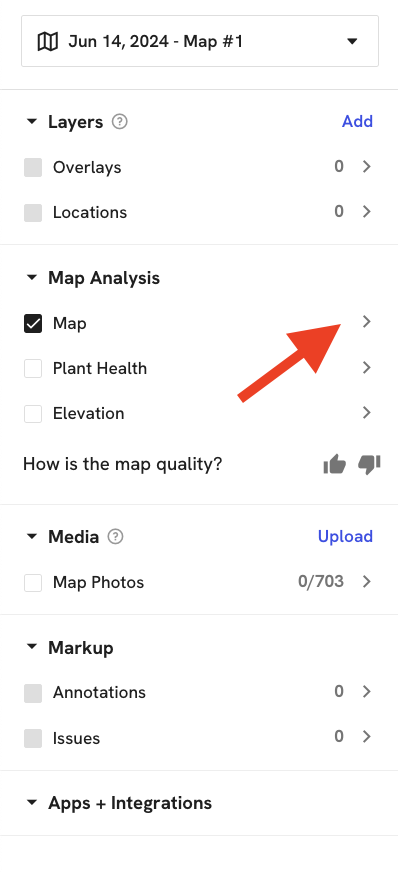This screenshot has width=398, height=872.
Task: Click the thumbs up map quality icon
Action: pos(335,464)
